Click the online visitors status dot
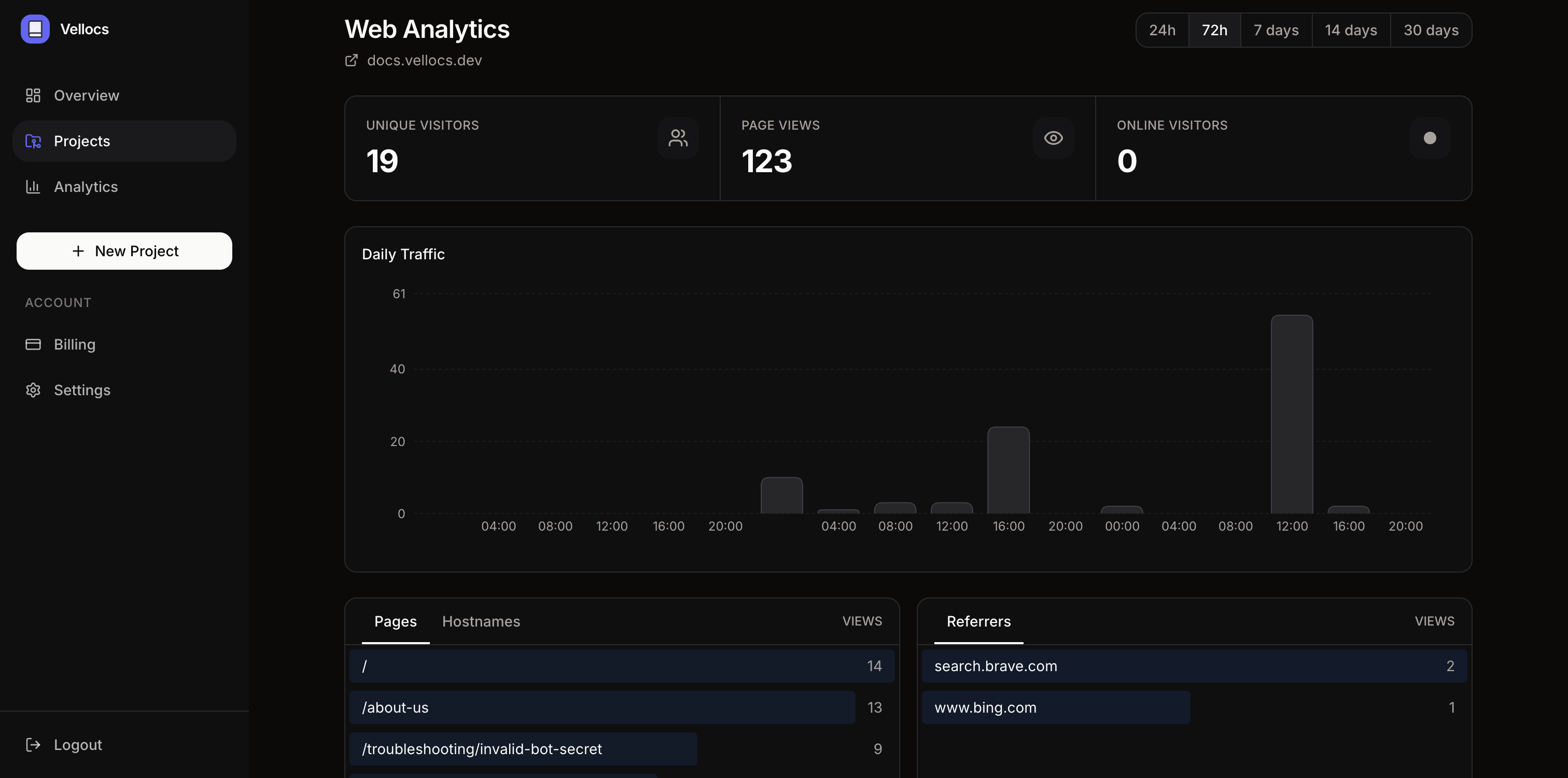 1429,137
